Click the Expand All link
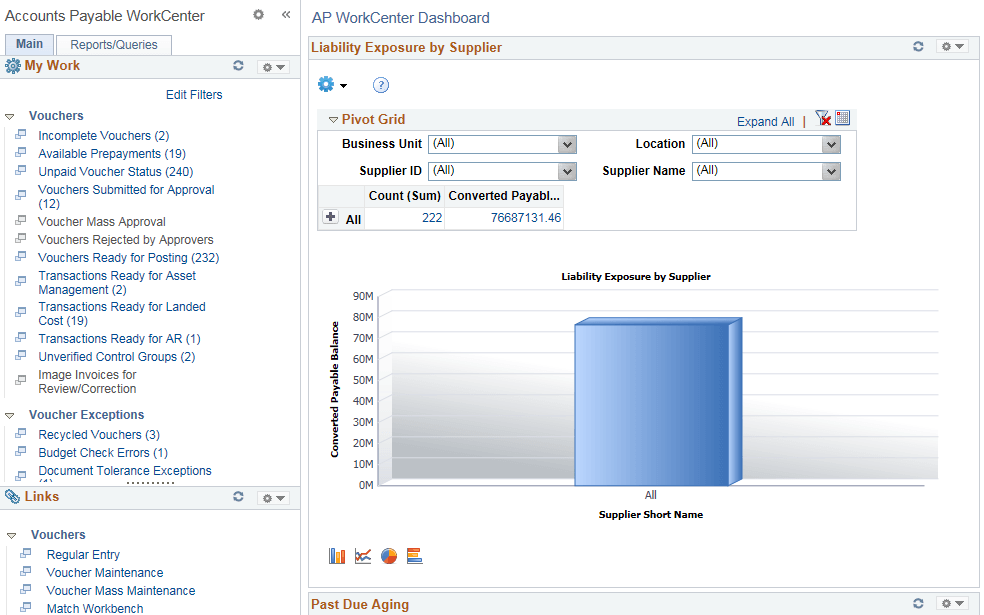Image resolution: width=984 pixels, height=615 pixels. 765,121
